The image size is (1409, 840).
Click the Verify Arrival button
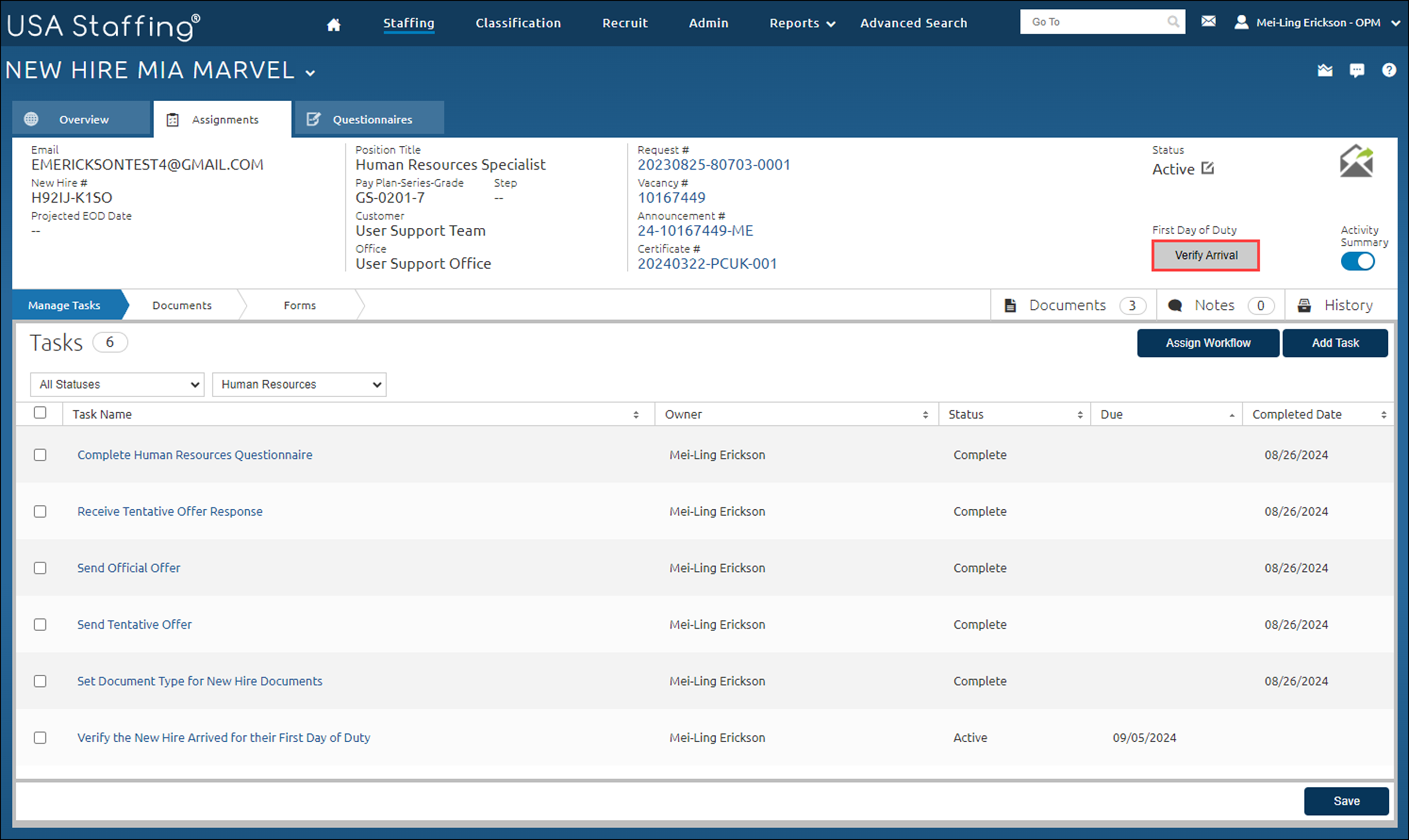[1206, 255]
